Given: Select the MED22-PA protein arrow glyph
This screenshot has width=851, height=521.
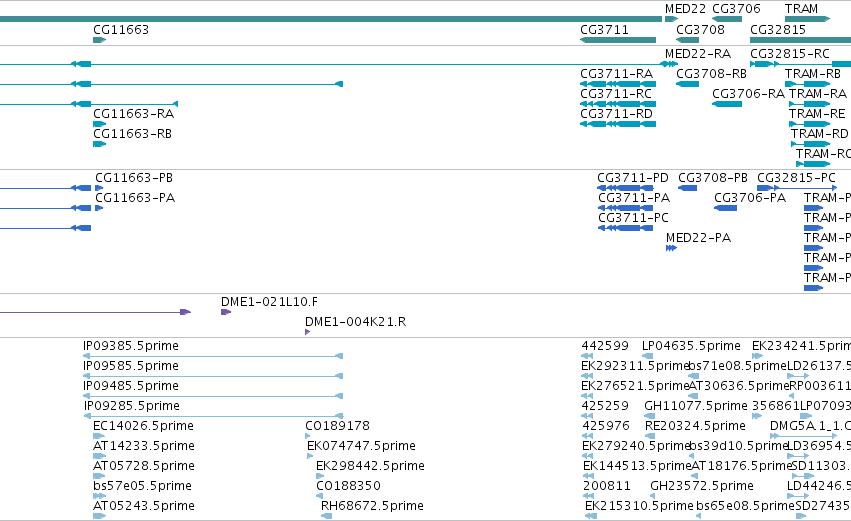Looking at the screenshot, I should [x=671, y=249].
